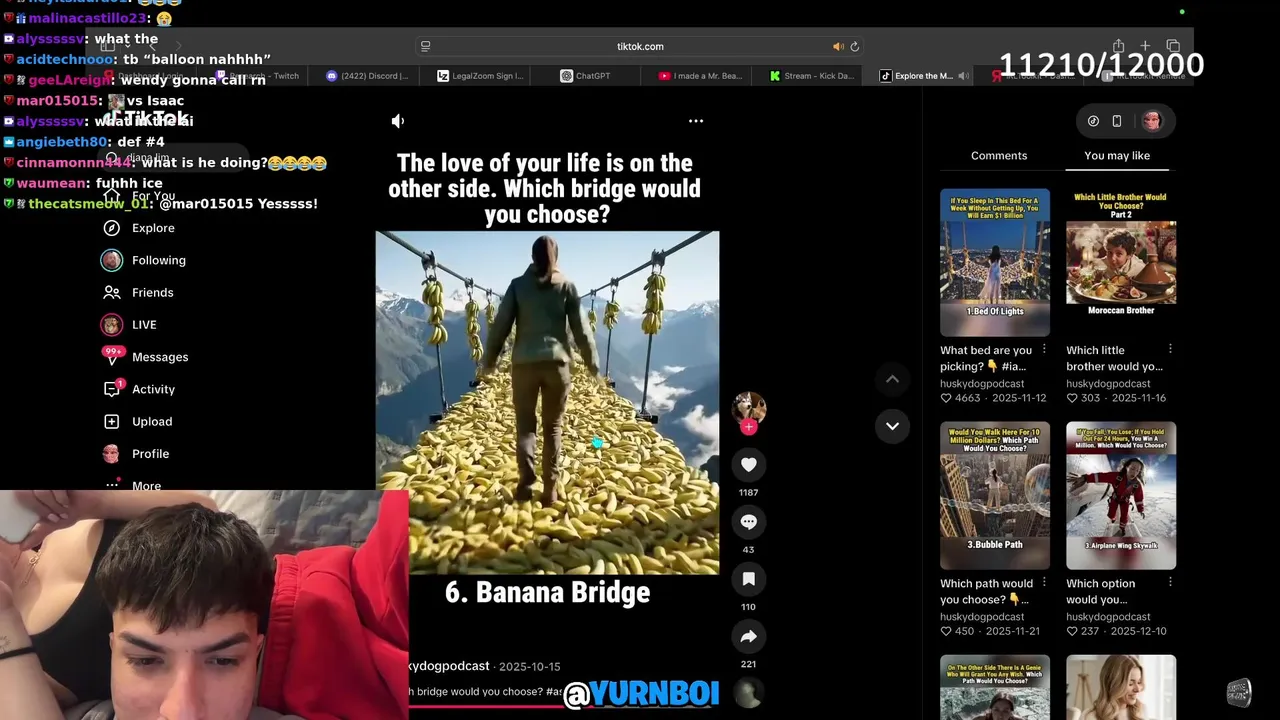This screenshot has height=720, width=1280.
Task: Show the Safari tab overview
Action: coord(1173,46)
